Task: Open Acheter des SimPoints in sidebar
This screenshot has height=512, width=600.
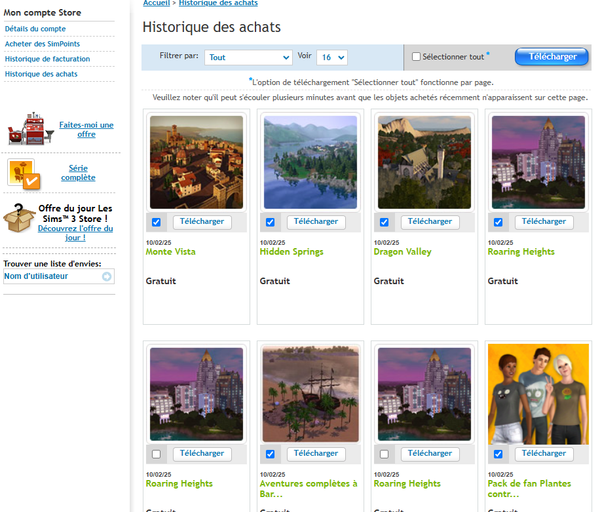Action: pyautogui.click(x=42, y=44)
